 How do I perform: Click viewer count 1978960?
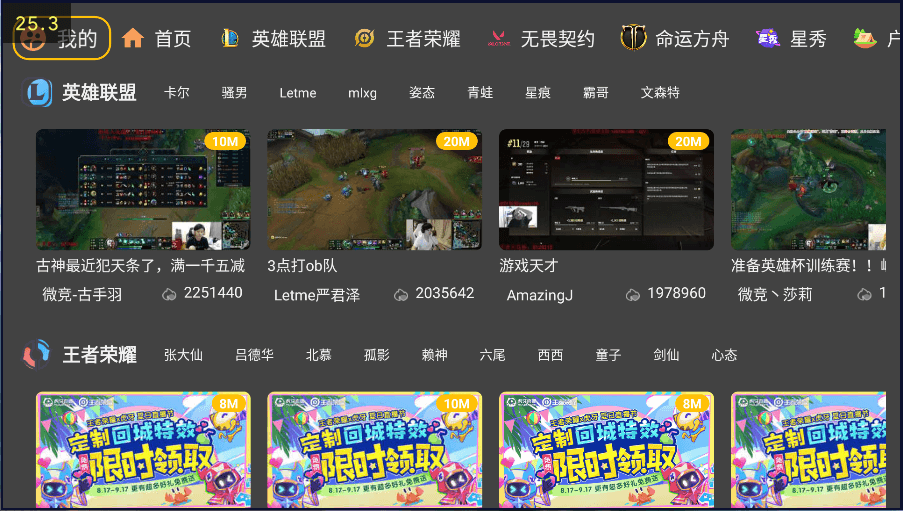[x=677, y=293]
